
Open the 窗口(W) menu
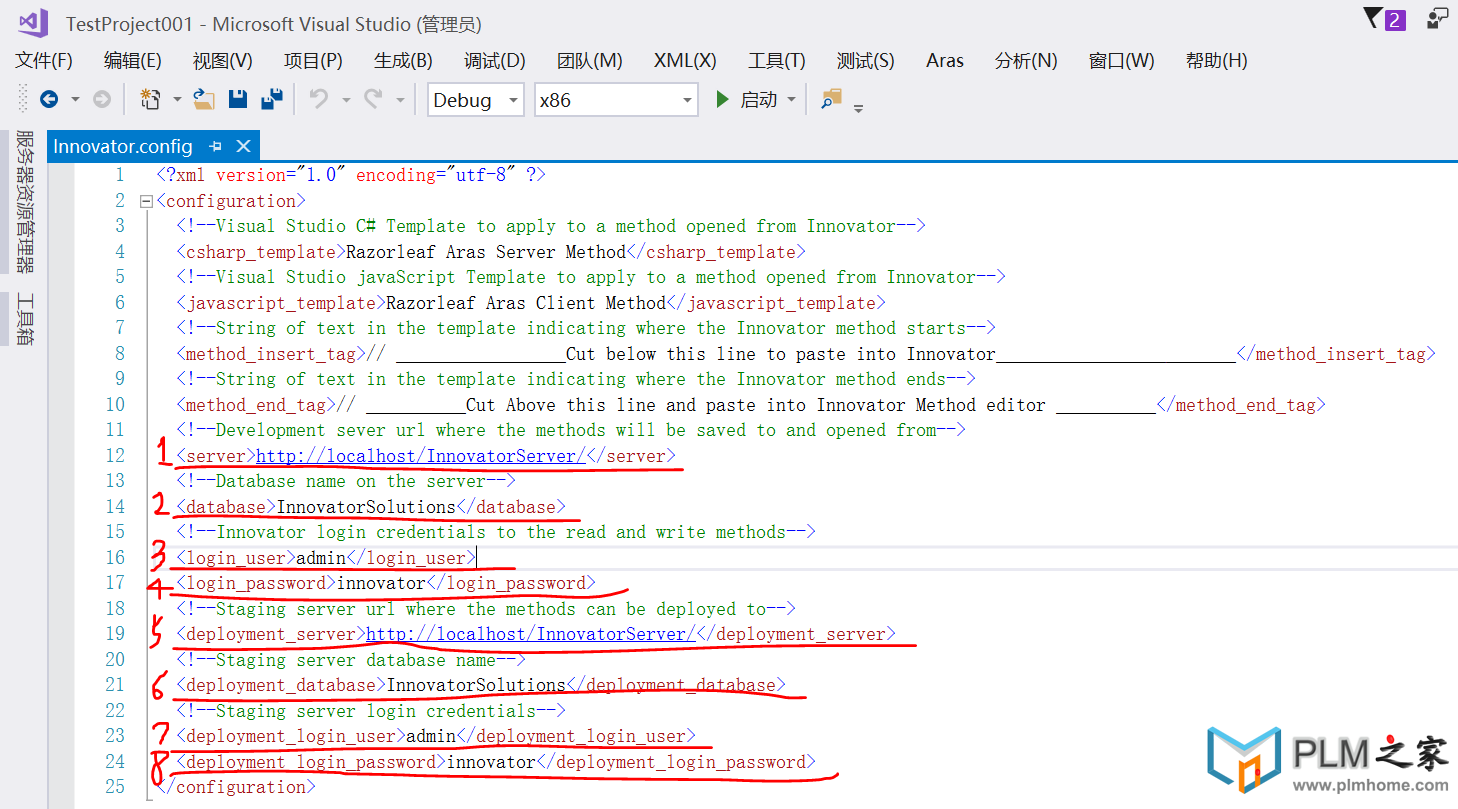pyautogui.click(x=1122, y=60)
